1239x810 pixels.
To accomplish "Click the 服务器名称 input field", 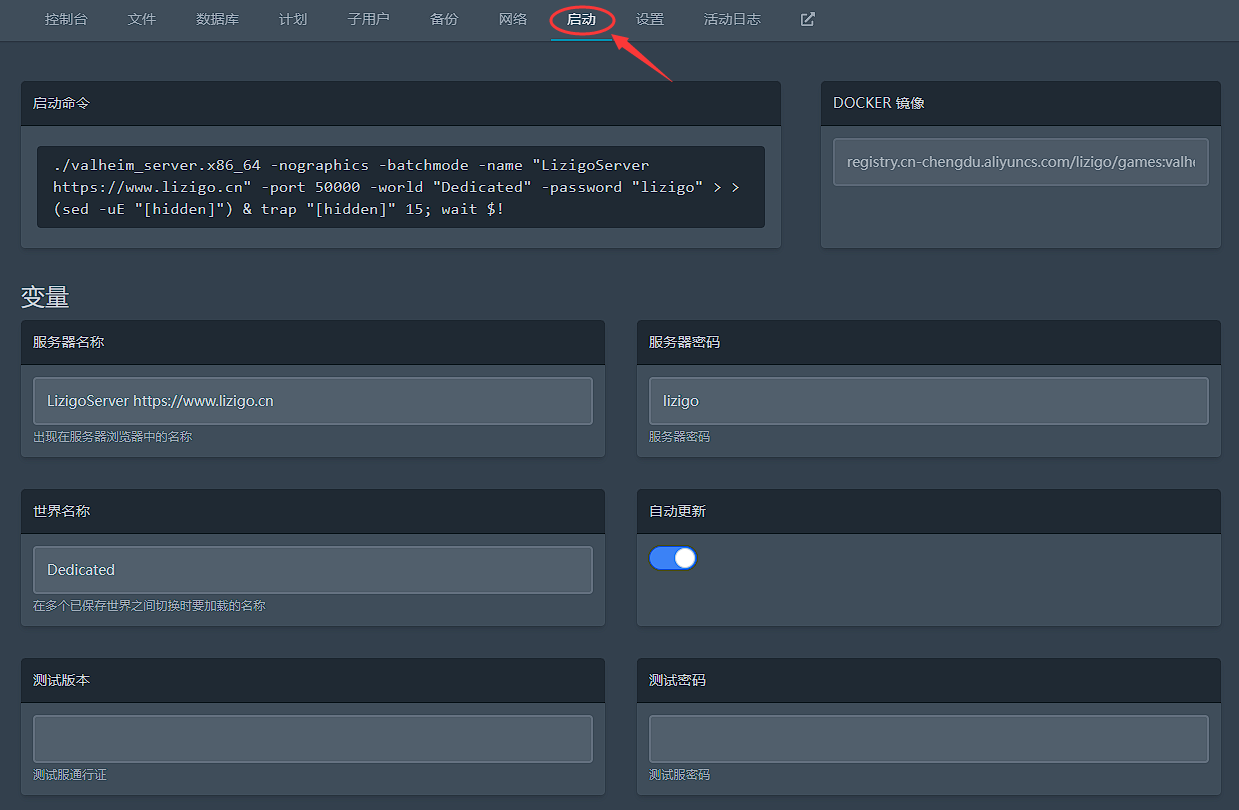I will pyautogui.click(x=313, y=401).
